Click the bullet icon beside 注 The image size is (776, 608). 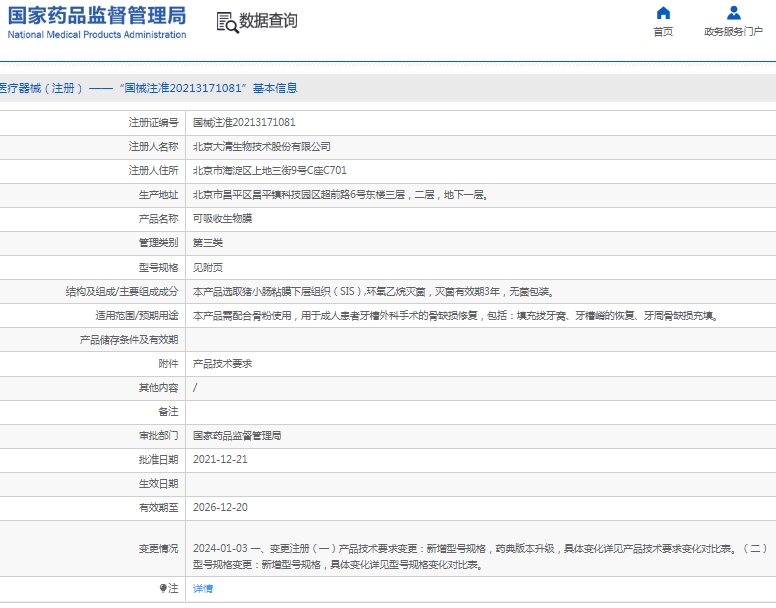(163, 588)
